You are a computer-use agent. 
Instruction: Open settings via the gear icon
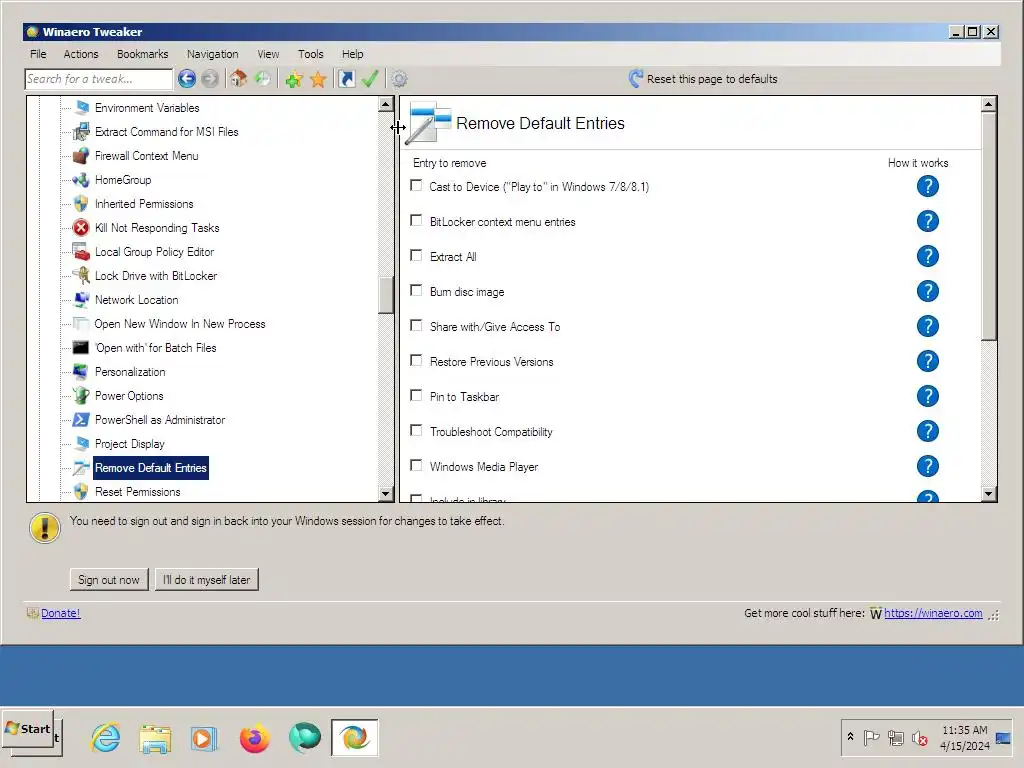399,79
